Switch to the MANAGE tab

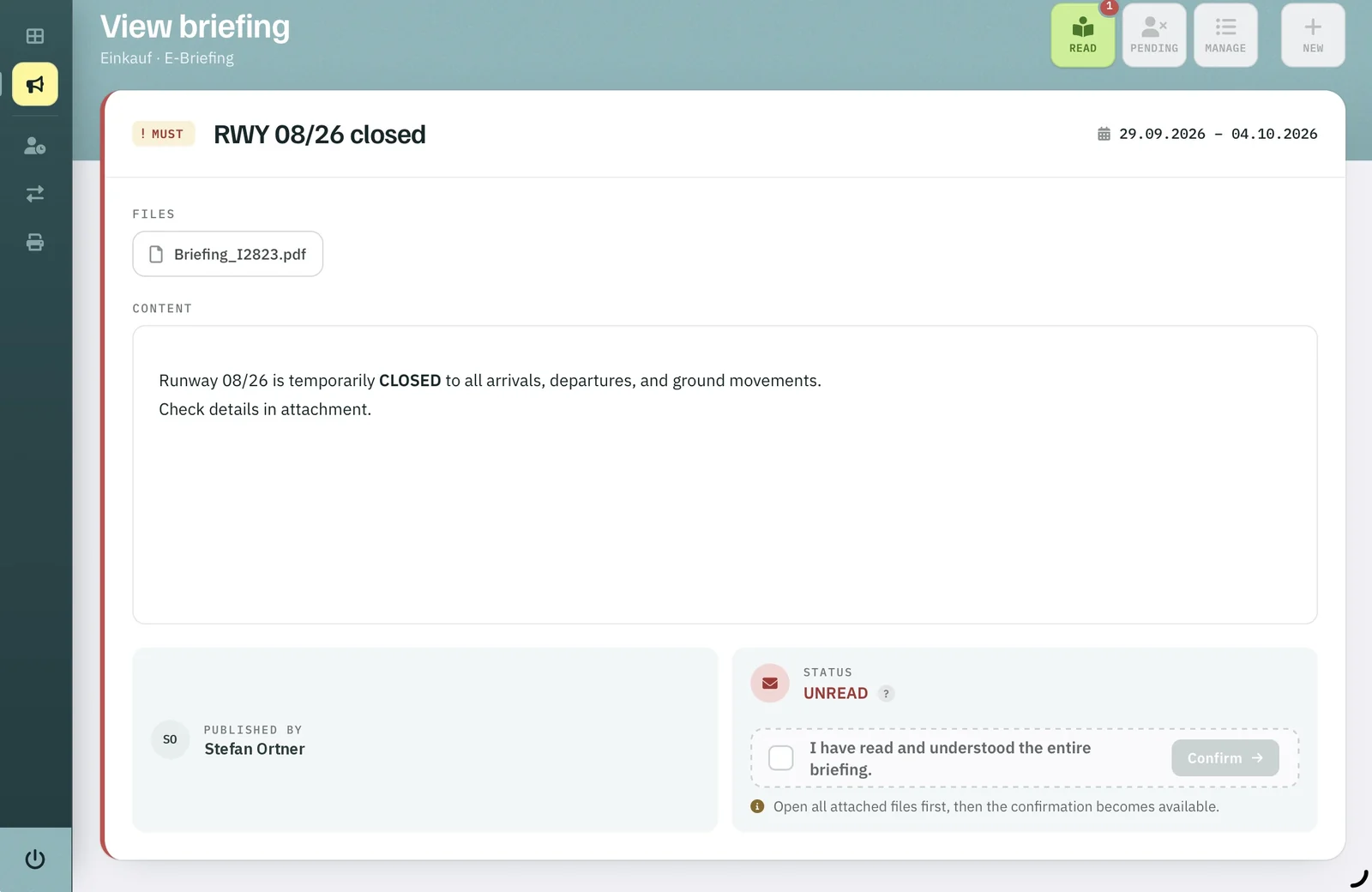pyautogui.click(x=1225, y=35)
